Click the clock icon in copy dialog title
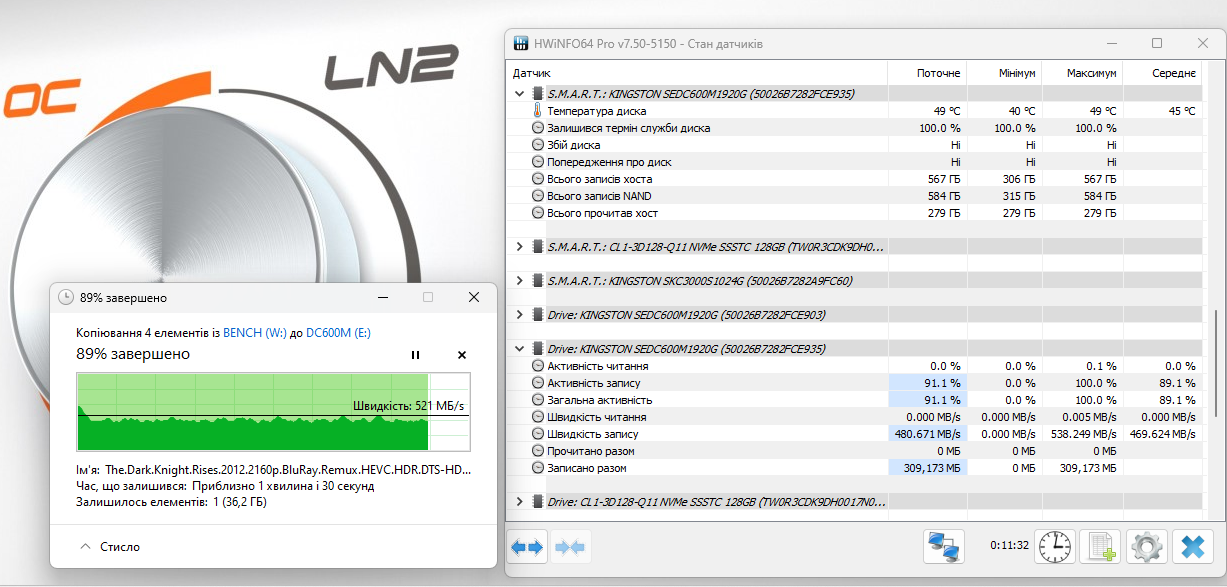This screenshot has height=587, width=1227. point(66,297)
